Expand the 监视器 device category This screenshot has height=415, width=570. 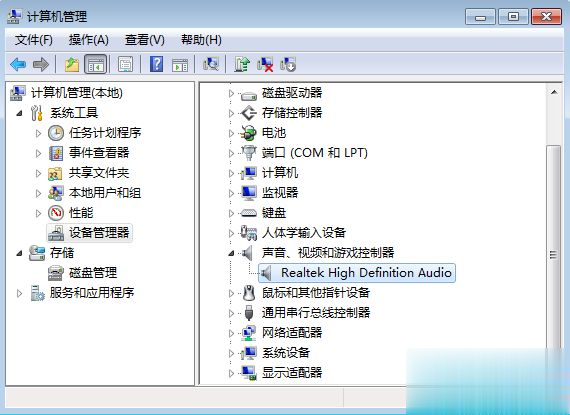point(231,193)
